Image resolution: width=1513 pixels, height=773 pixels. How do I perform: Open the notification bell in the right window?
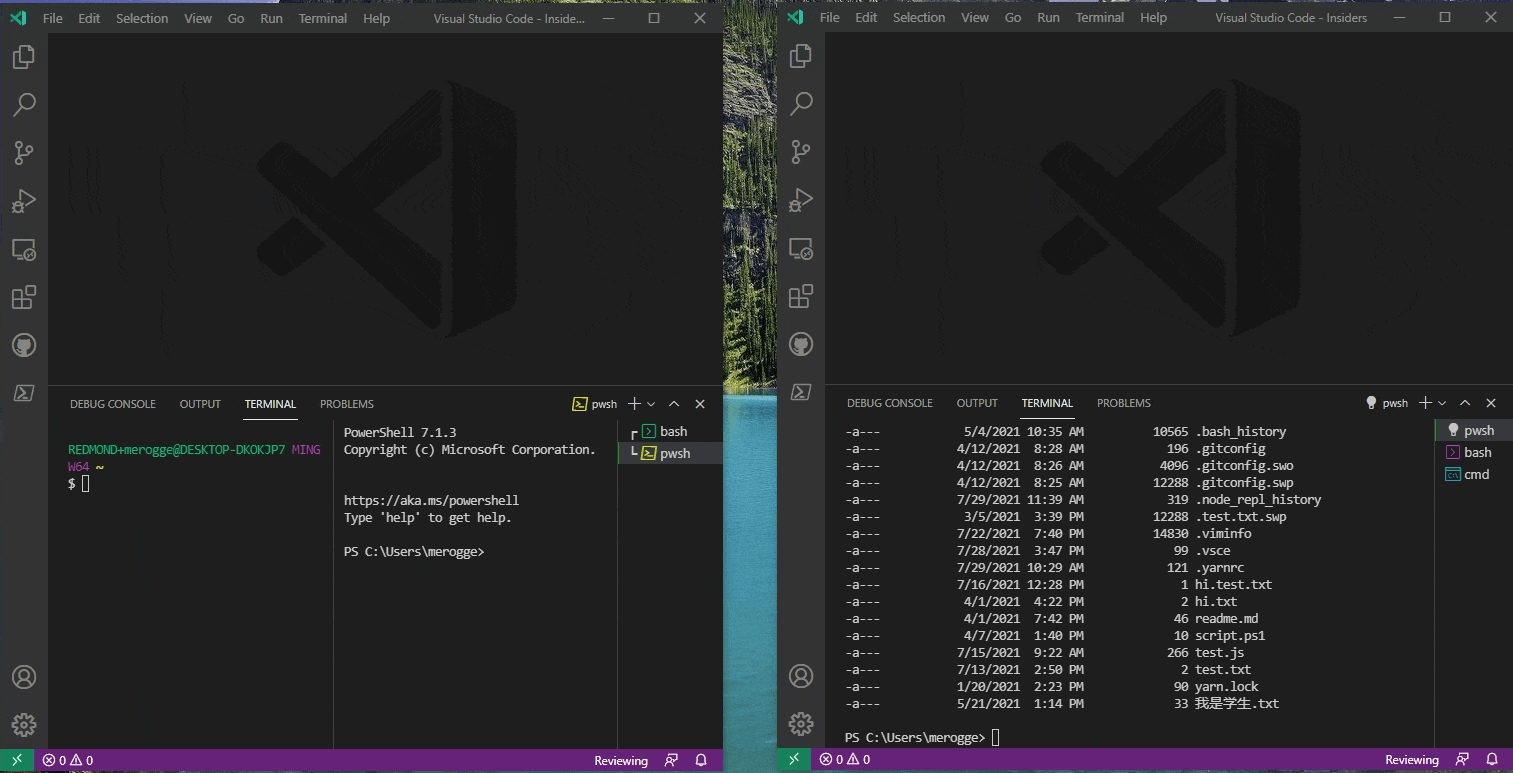[x=1491, y=759]
